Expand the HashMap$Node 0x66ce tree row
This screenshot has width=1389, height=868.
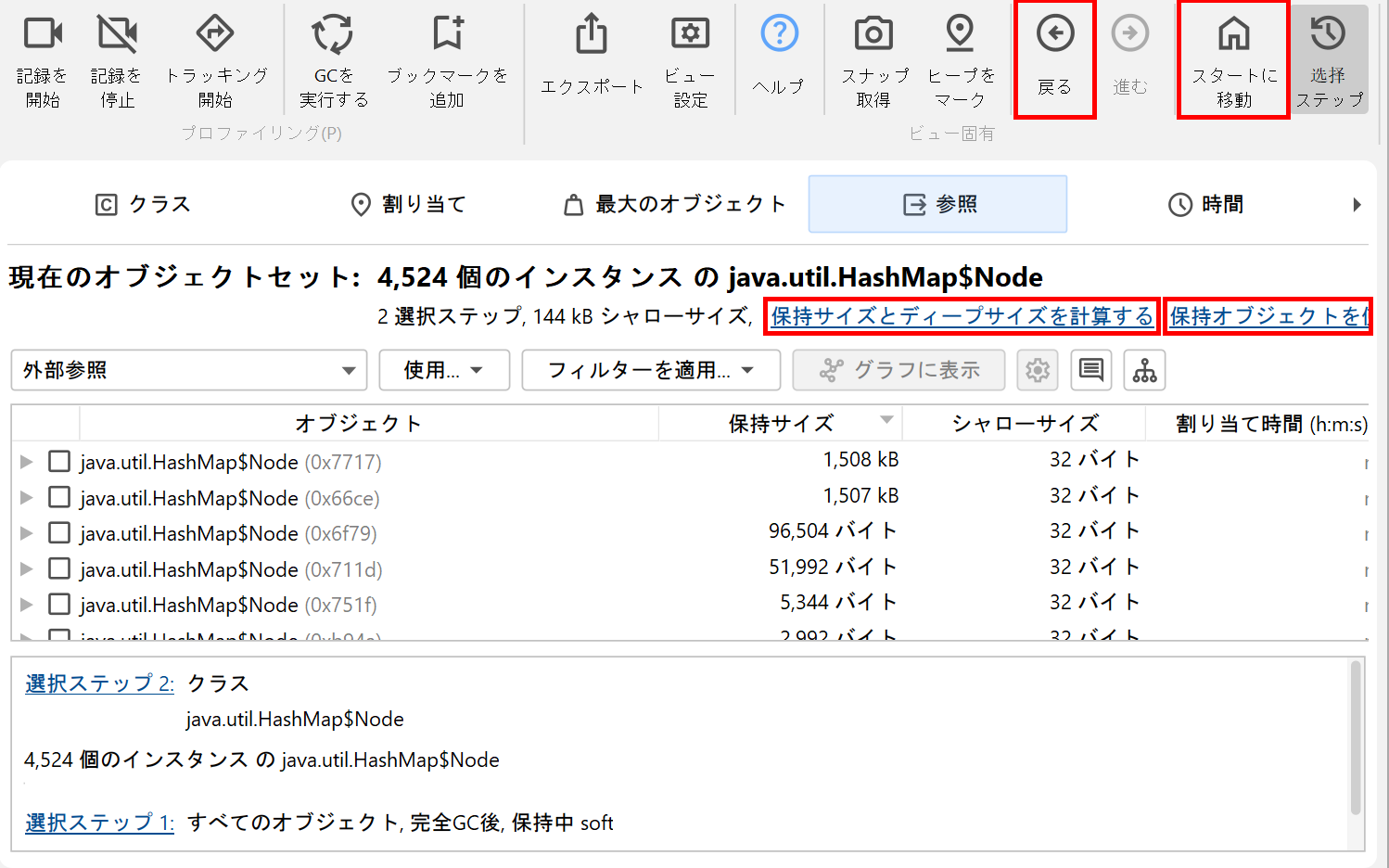[x=27, y=498]
